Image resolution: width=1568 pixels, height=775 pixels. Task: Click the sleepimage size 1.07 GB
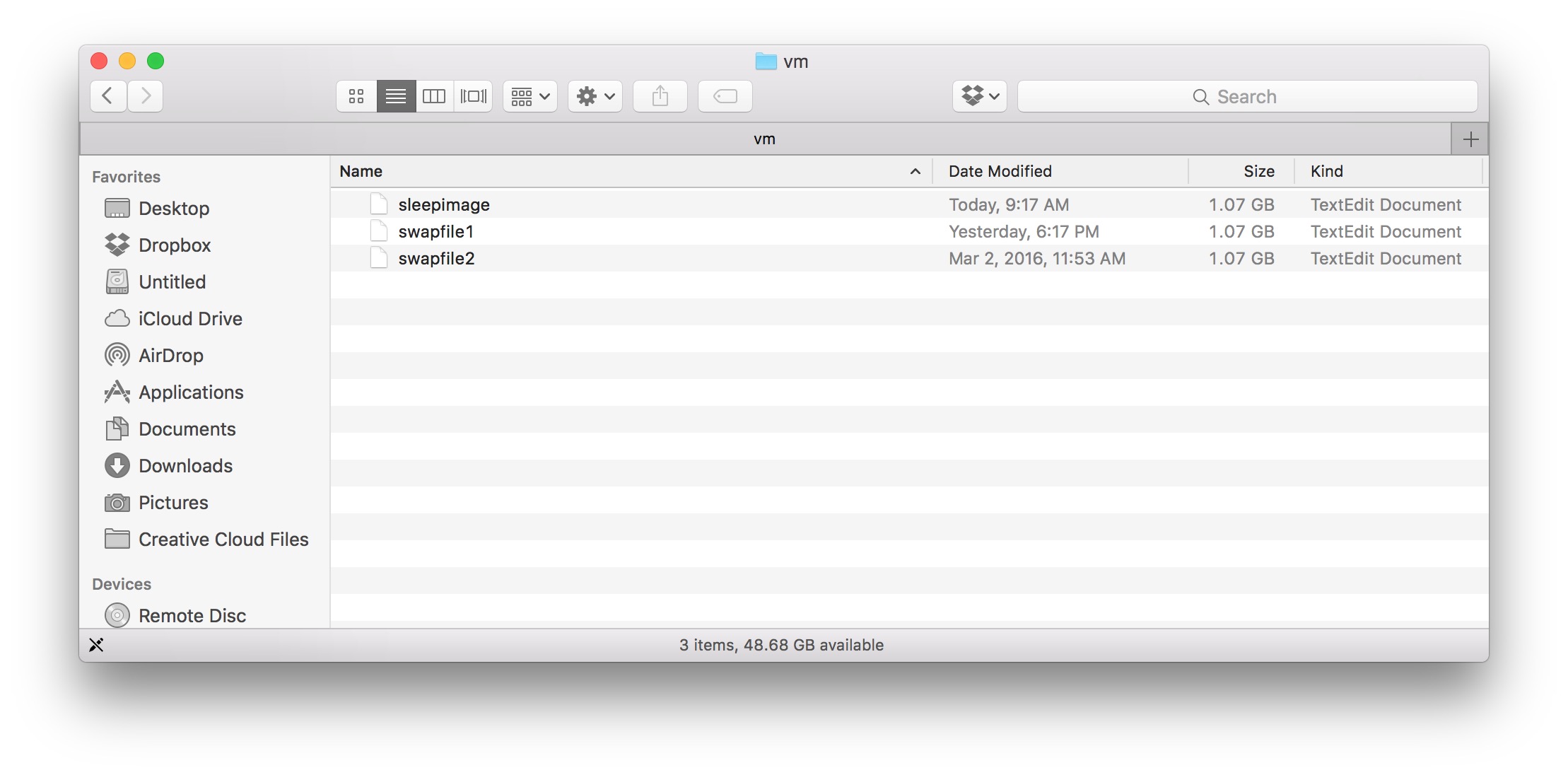pyautogui.click(x=1241, y=204)
